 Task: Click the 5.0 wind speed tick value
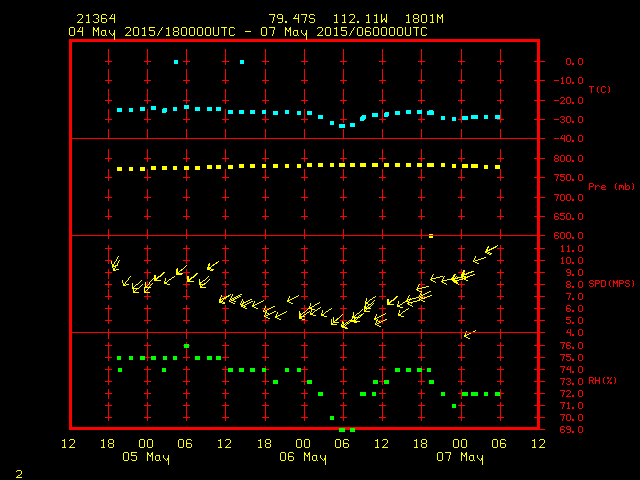tap(574, 321)
